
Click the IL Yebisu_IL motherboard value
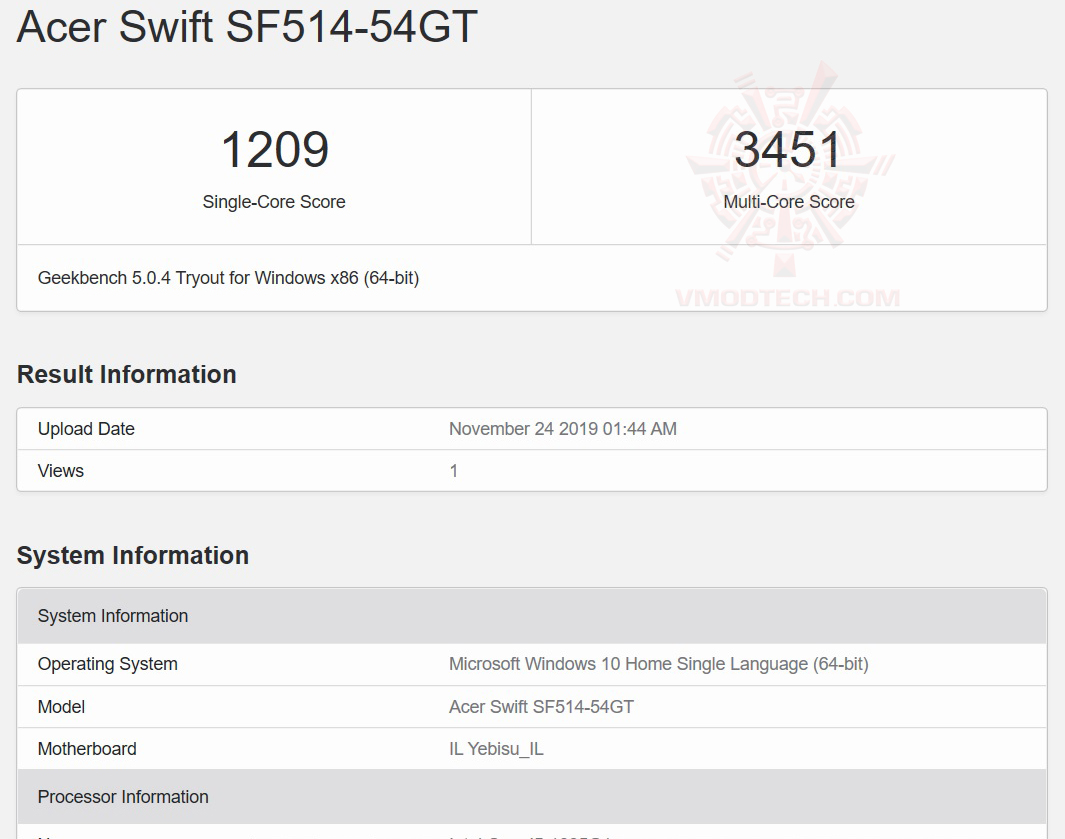pyautogui.click(x=496, y=749)
